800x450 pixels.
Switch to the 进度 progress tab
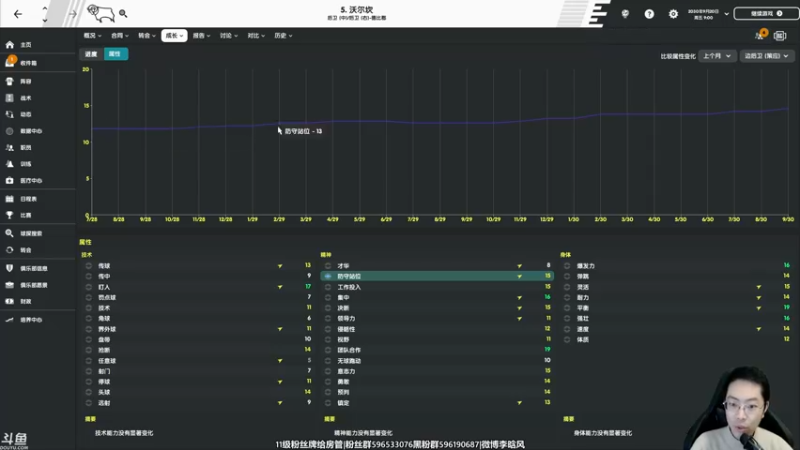[91, 54]
